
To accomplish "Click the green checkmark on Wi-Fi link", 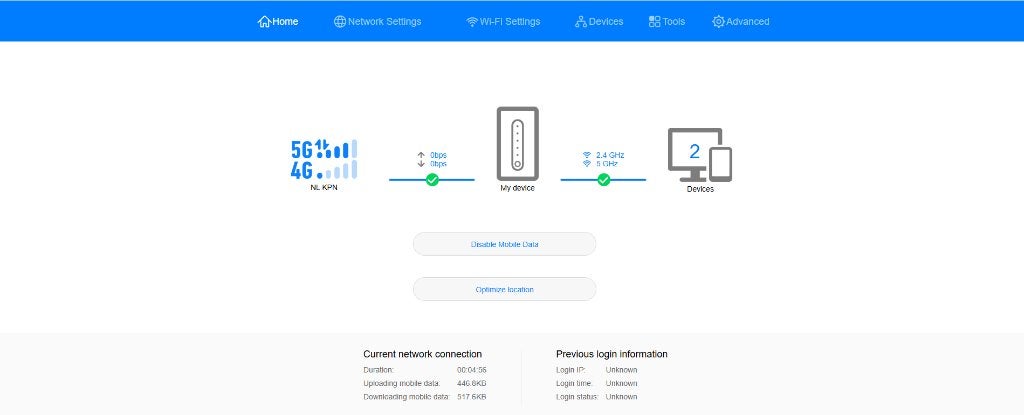I will [603, 180].
